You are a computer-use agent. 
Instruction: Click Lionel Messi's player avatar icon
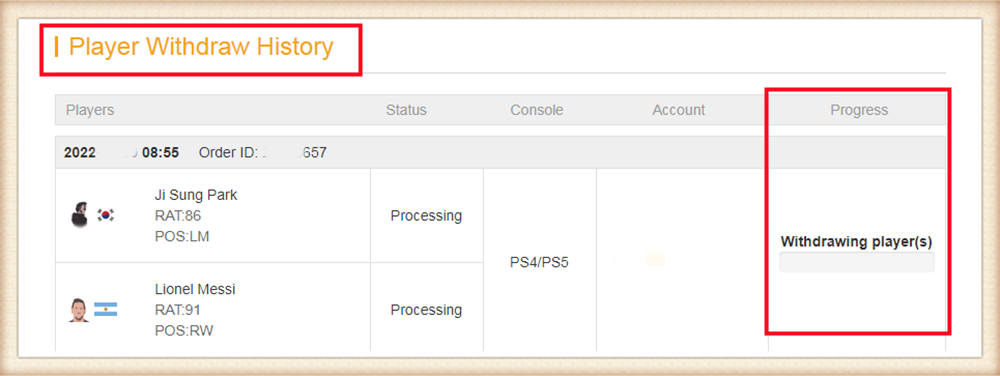click(79, 310)
